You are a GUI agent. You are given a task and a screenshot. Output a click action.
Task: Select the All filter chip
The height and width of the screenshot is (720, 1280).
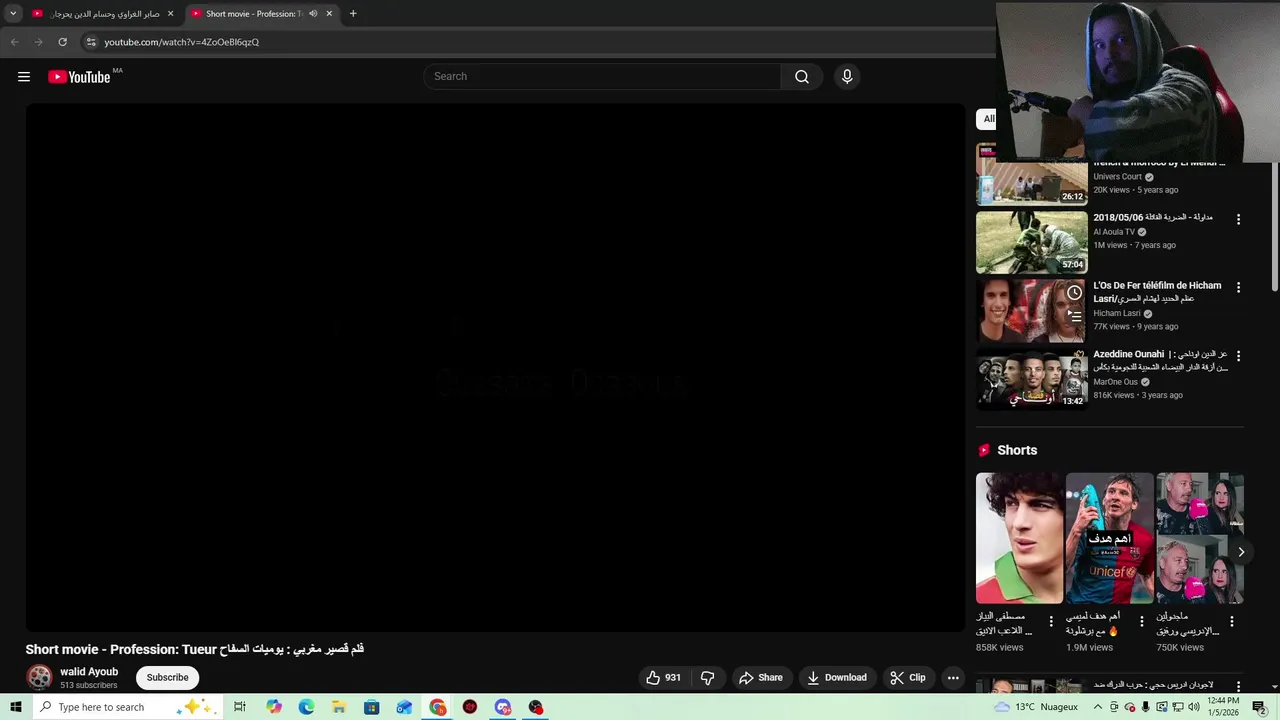click(987, 119)
